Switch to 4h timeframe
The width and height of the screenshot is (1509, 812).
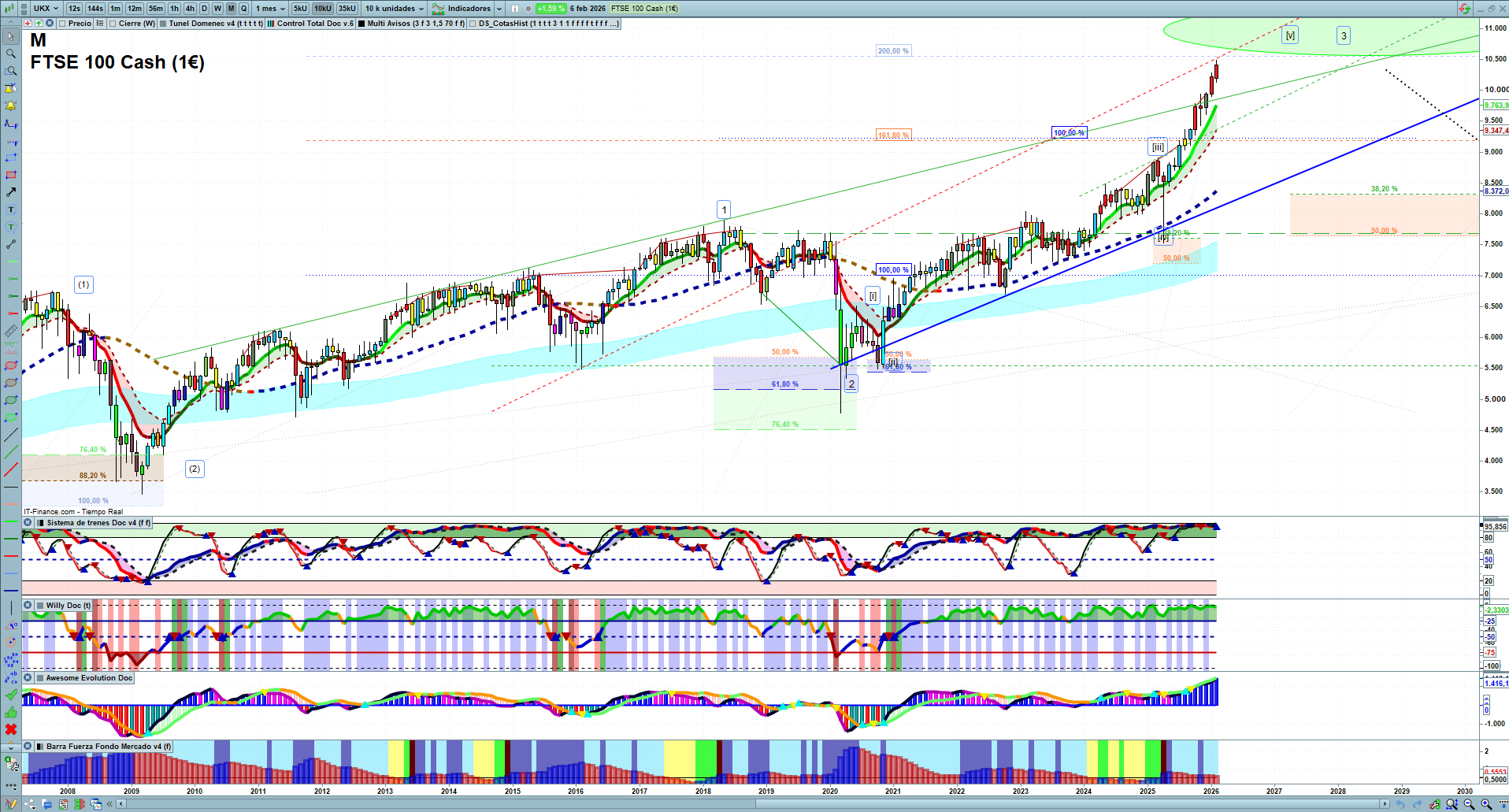[190, 9]
